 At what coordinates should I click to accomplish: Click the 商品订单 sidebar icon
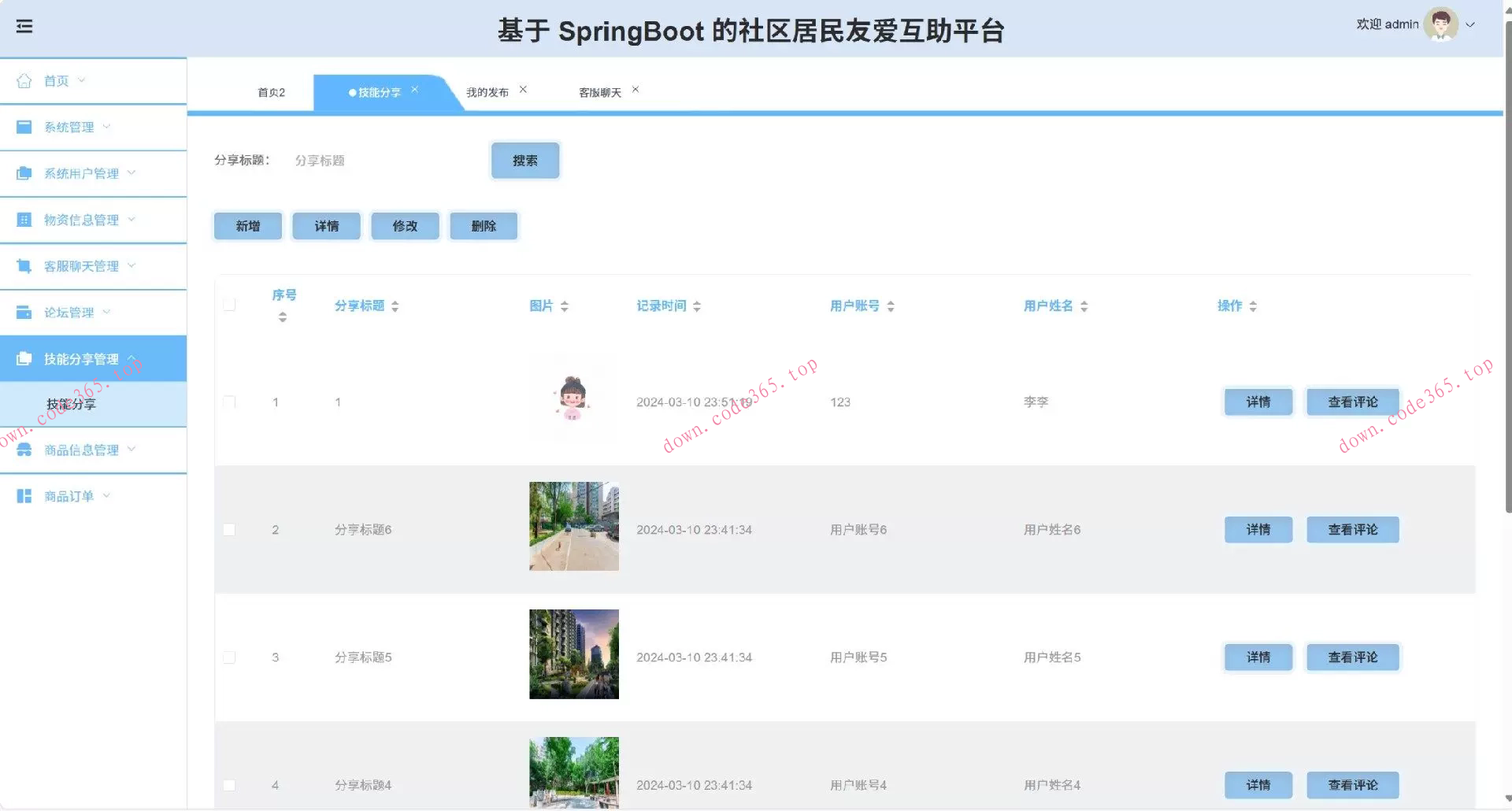click(x=24, y=496)
